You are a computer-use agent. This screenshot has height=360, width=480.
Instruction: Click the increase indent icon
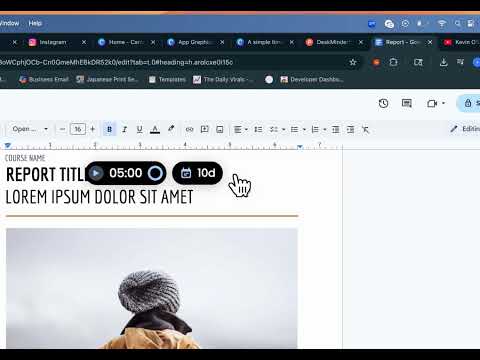point(351,129)
